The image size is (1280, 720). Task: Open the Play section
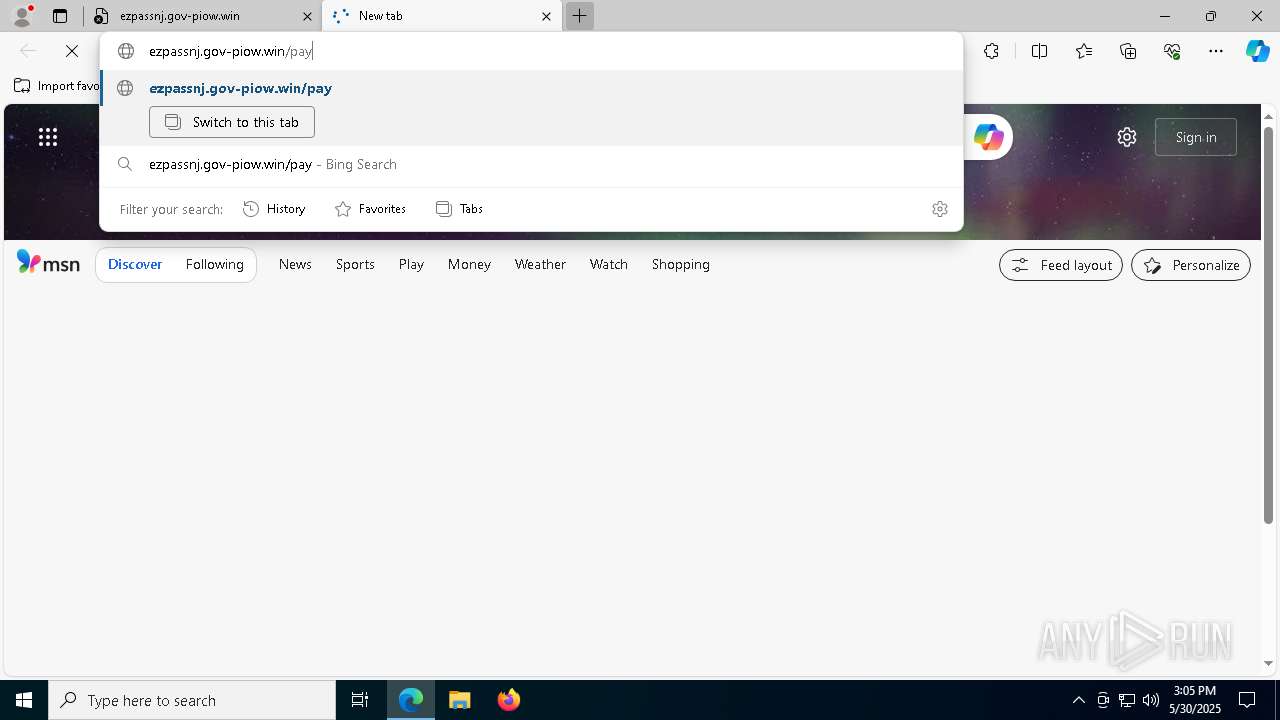(411, 264)
